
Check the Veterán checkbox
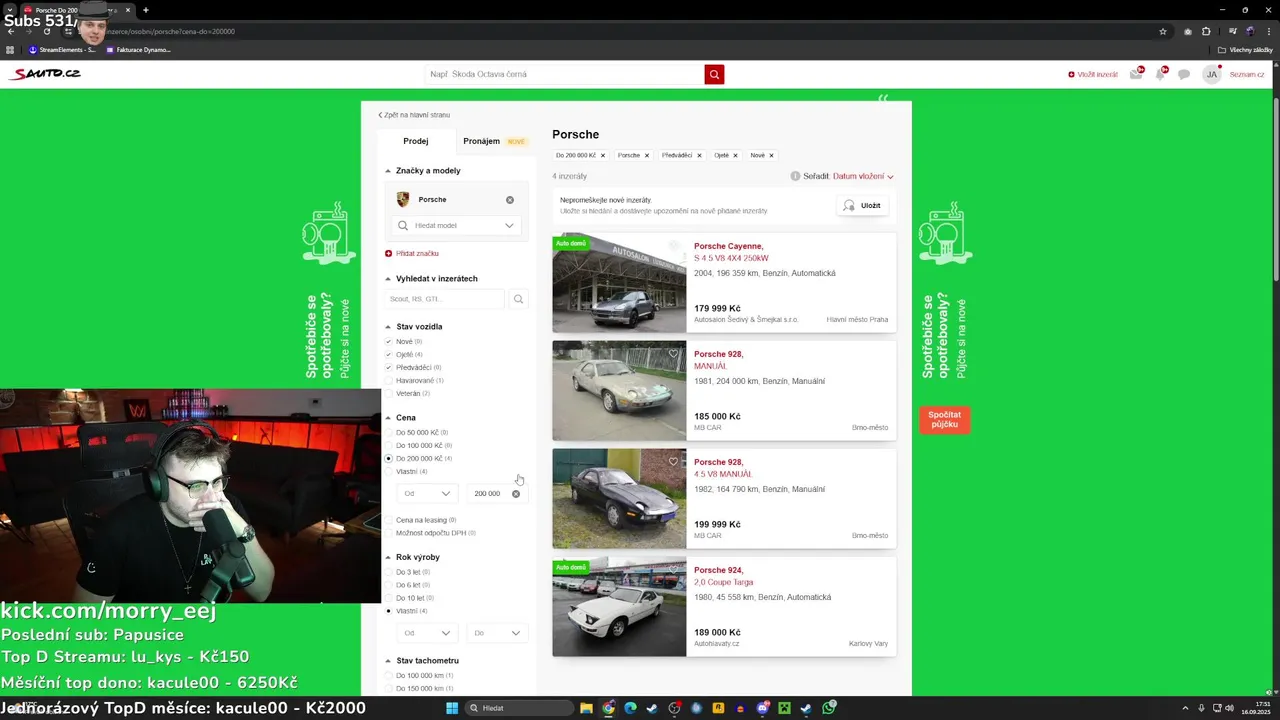389,394
